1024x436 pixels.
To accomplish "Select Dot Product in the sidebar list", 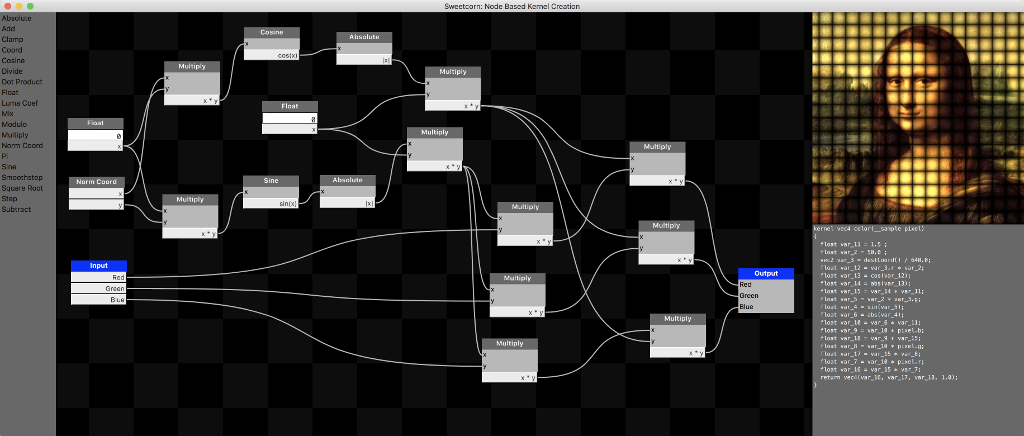I will click(x=22, y=82).
